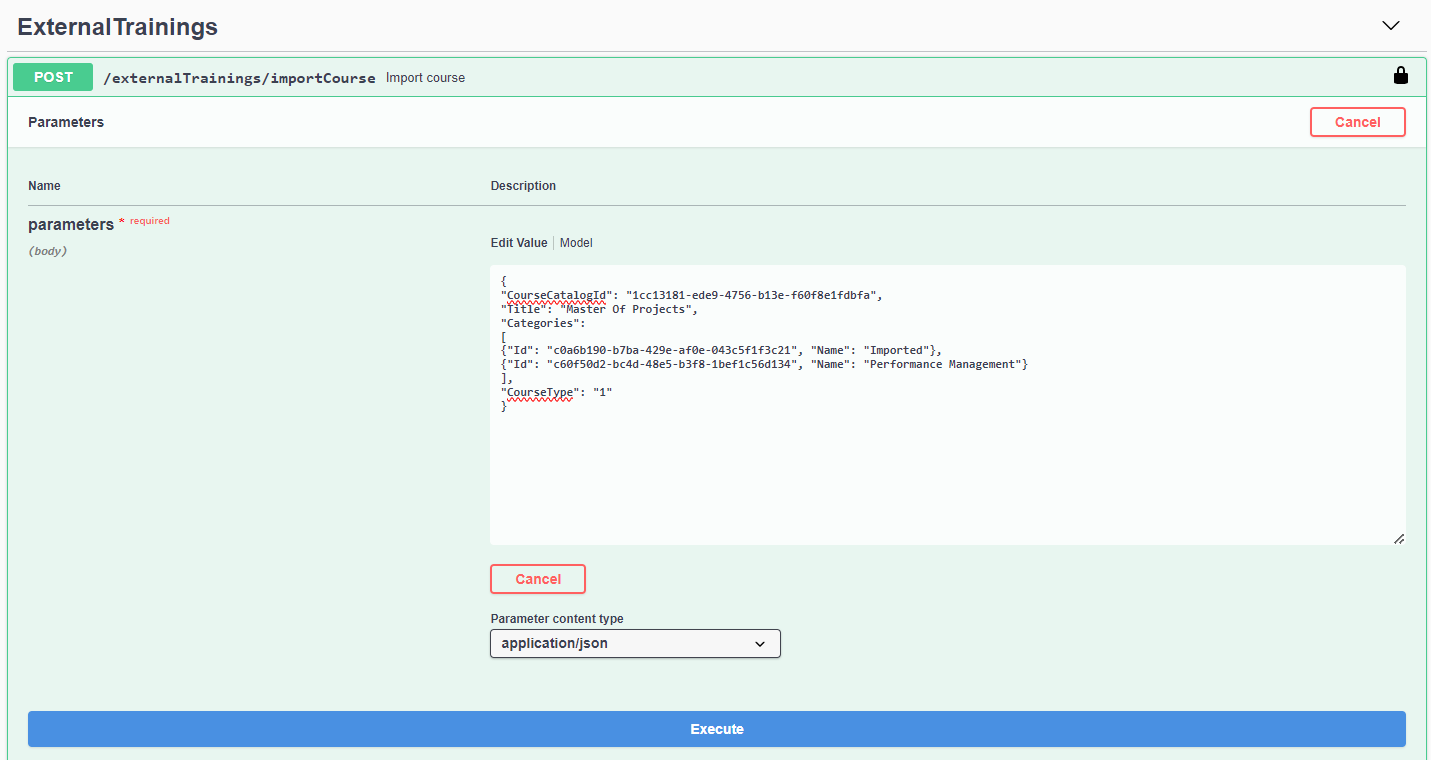Open the Parameter content type dropdown

click(x=634, y=644)
